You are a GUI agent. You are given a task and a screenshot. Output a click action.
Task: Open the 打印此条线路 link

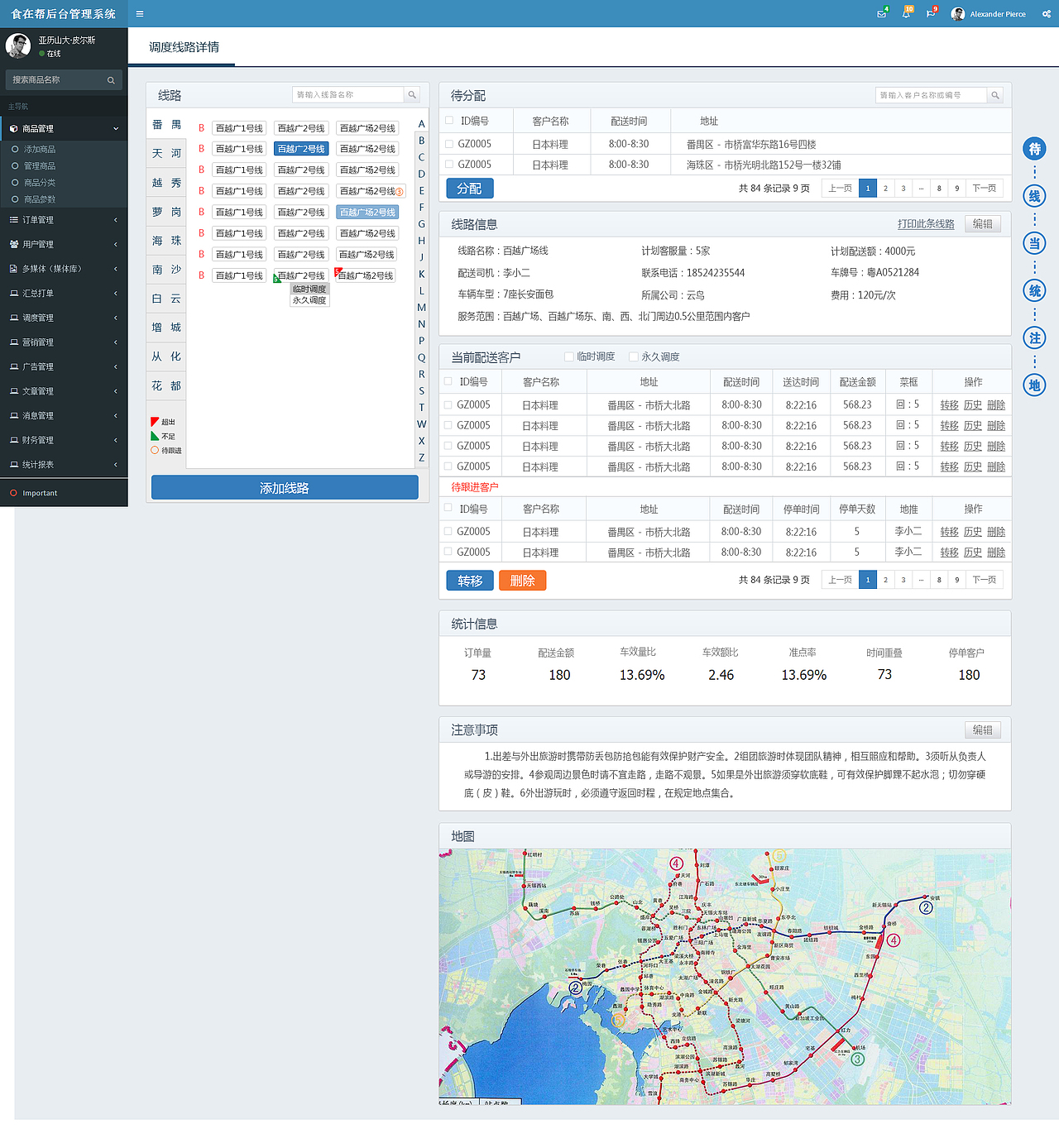(x=926, y=224)
